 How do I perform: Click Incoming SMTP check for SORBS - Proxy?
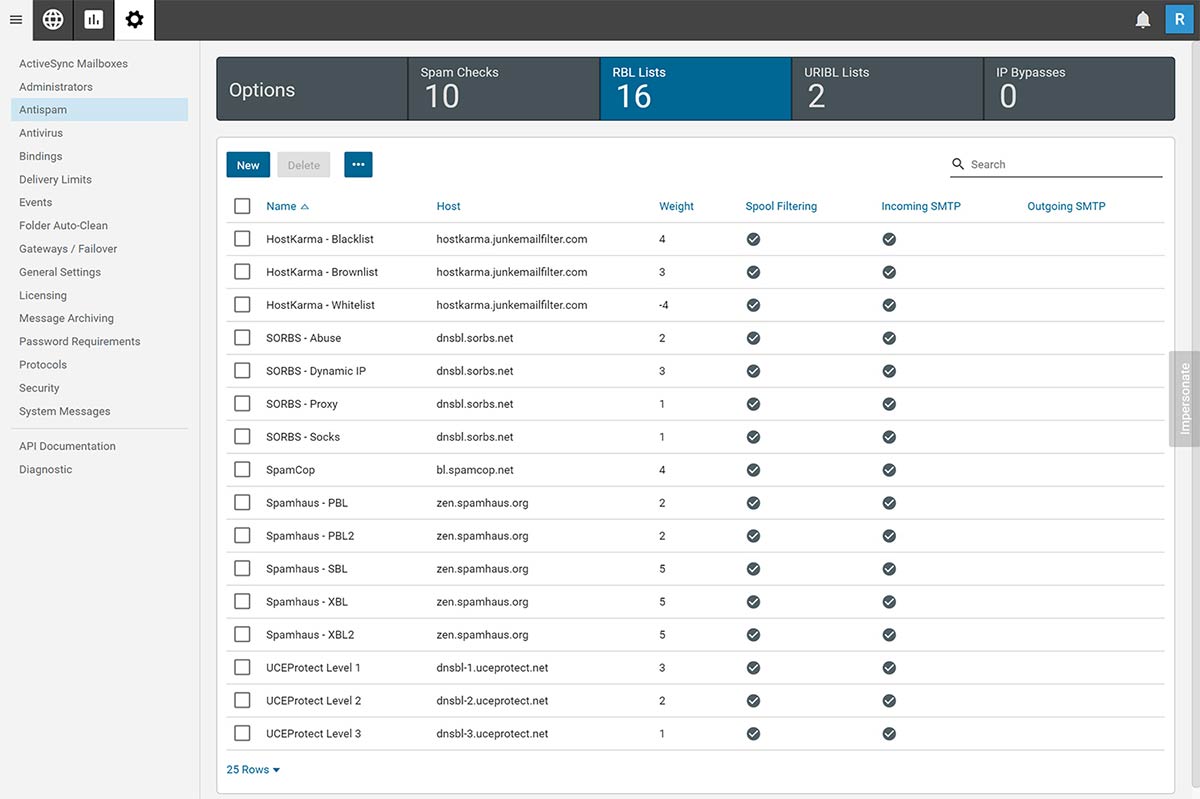[889, 404]
